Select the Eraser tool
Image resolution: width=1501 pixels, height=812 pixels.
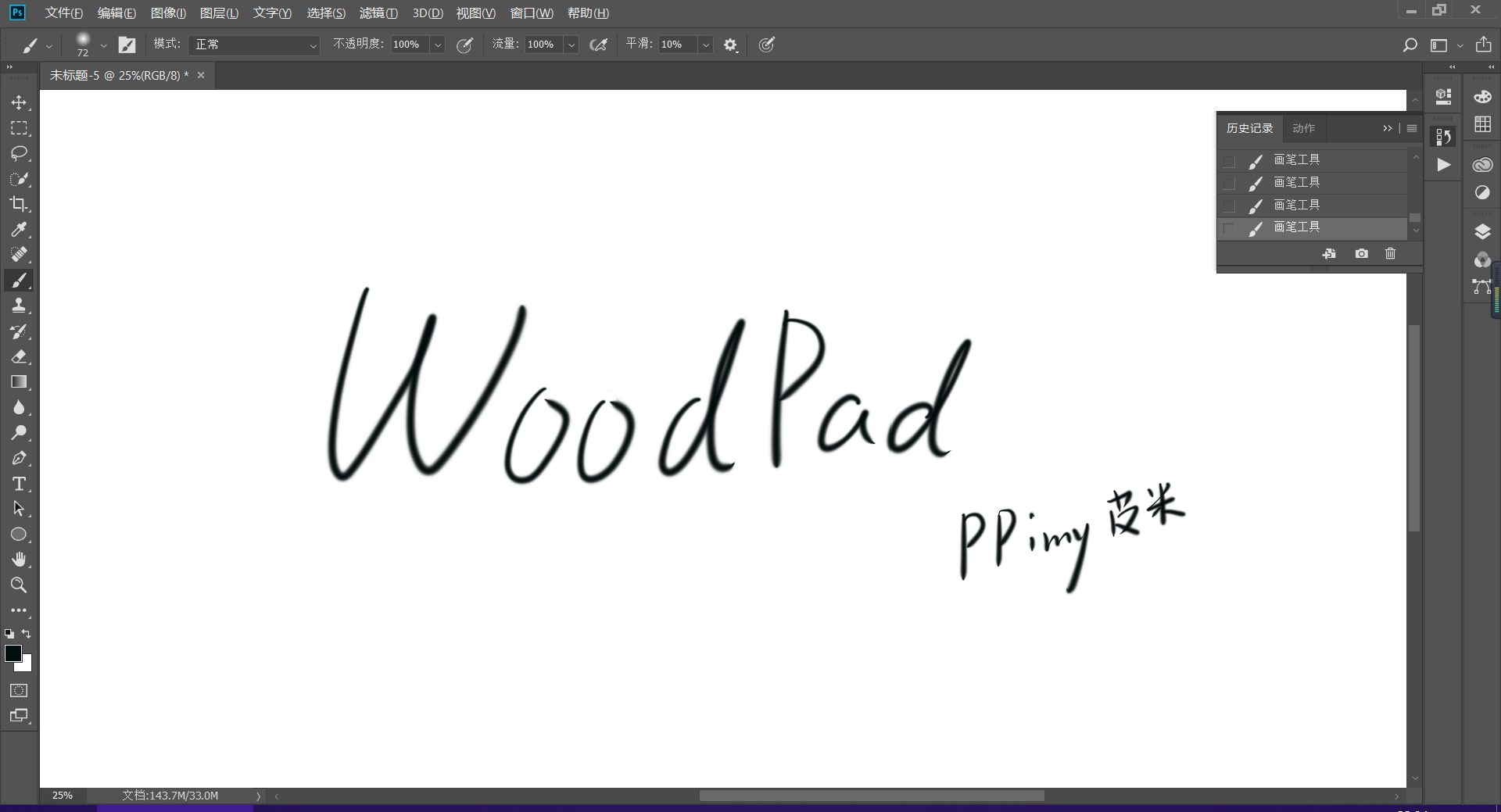[x=19, y=356]
